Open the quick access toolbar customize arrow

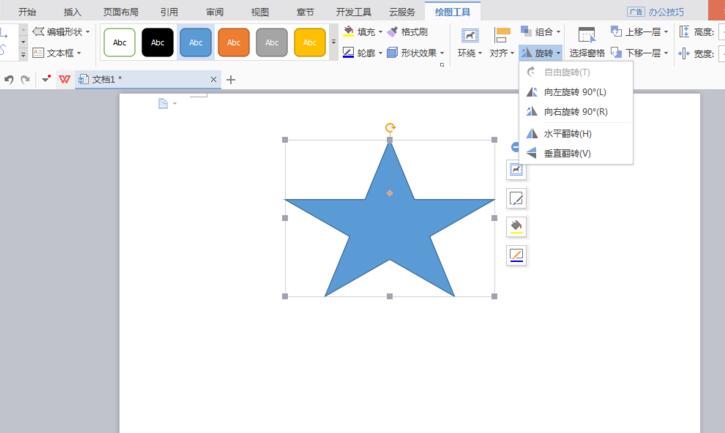point(46,79)
